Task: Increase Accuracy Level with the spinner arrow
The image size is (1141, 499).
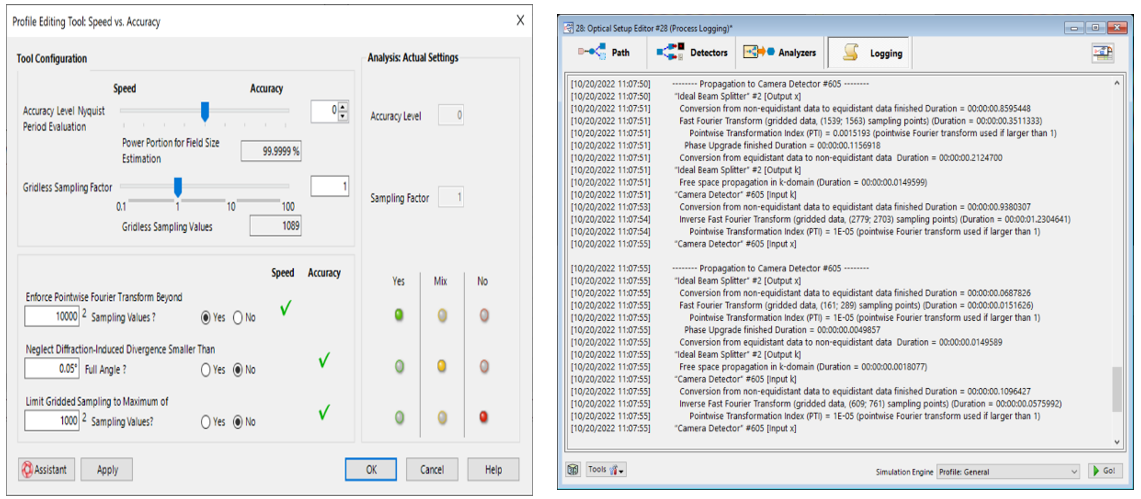Action: (x=343, y=107)
